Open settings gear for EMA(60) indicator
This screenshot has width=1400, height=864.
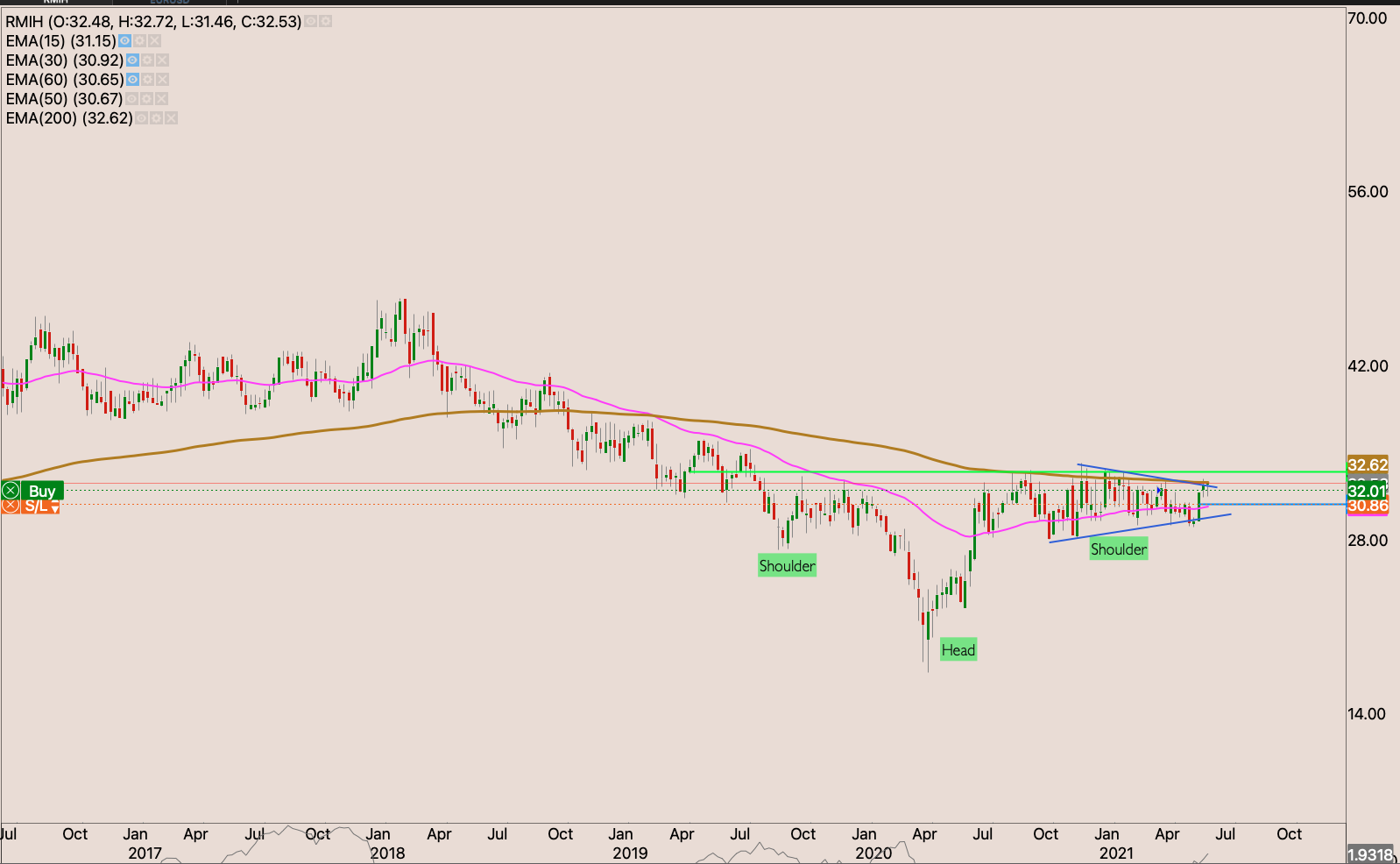148,80
